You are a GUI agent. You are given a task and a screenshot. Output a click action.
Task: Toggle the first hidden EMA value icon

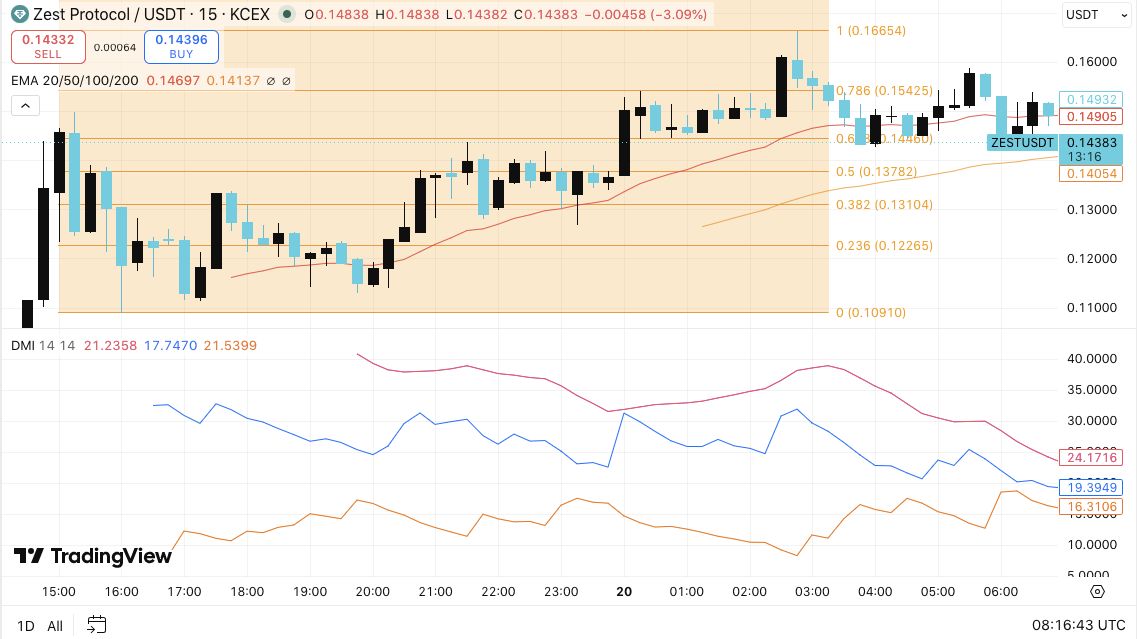(270, 81)
